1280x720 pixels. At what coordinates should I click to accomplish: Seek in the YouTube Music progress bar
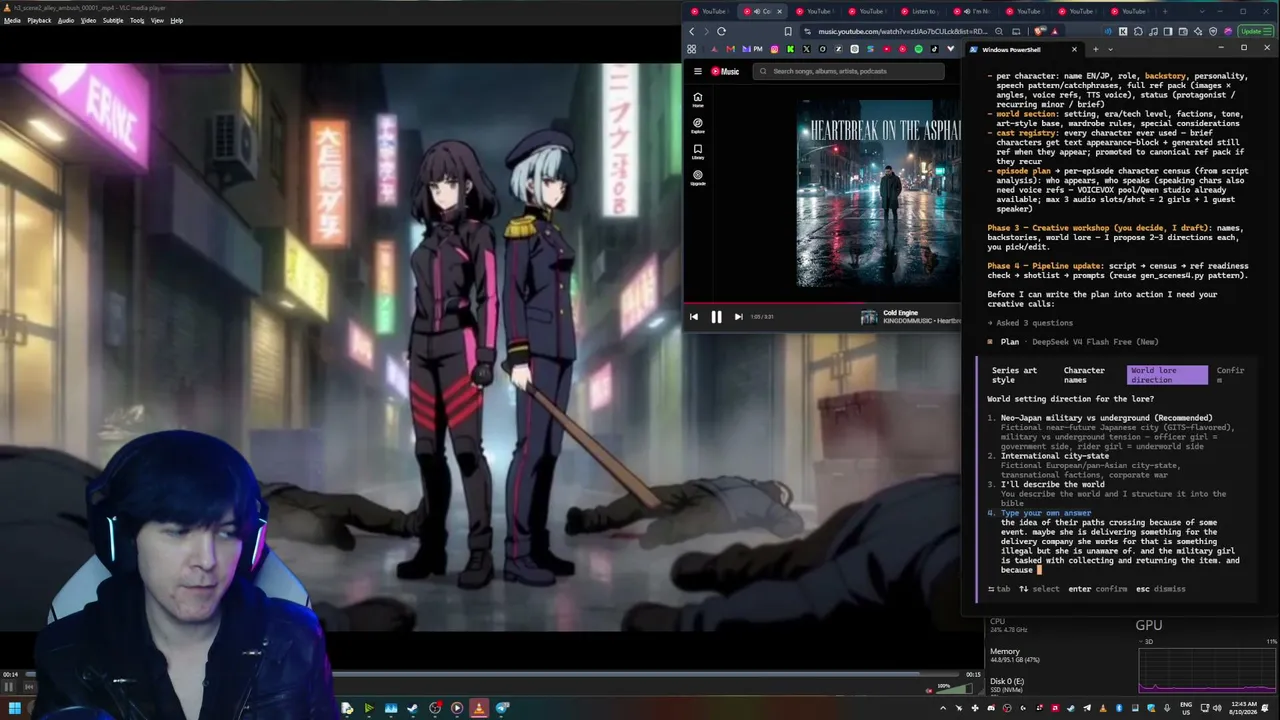822,303
